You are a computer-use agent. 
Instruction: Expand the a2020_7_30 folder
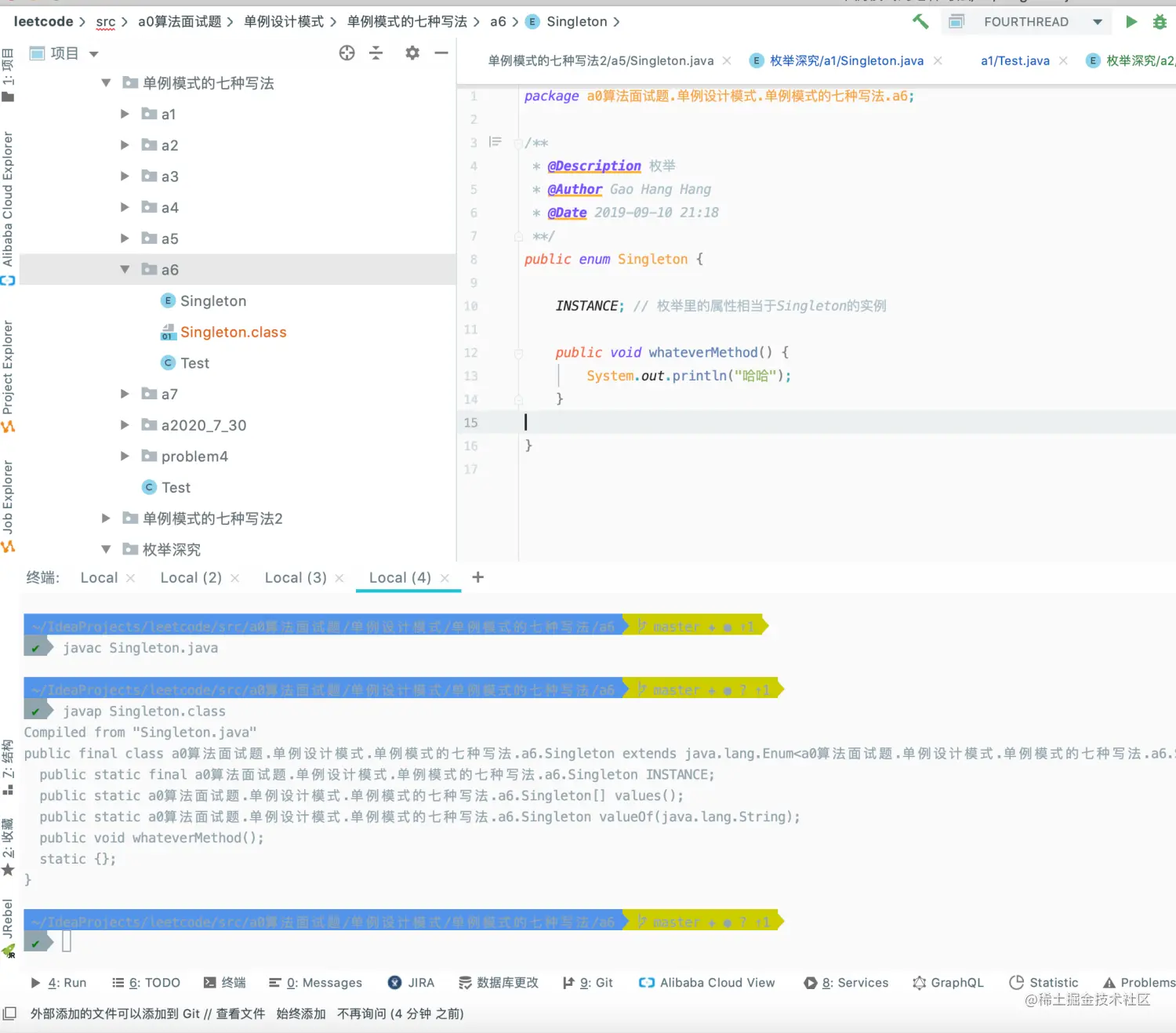pyautogui.click(x=125, y=425)
